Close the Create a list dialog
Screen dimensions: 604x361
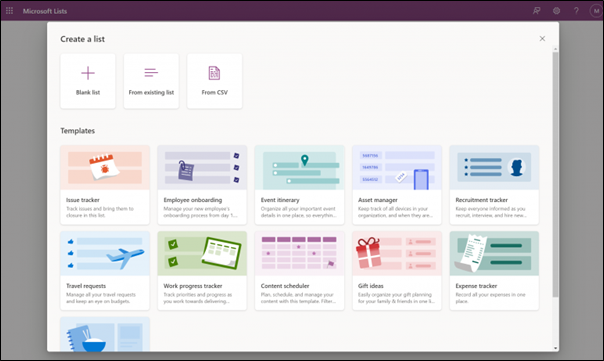tap(542, 39)
